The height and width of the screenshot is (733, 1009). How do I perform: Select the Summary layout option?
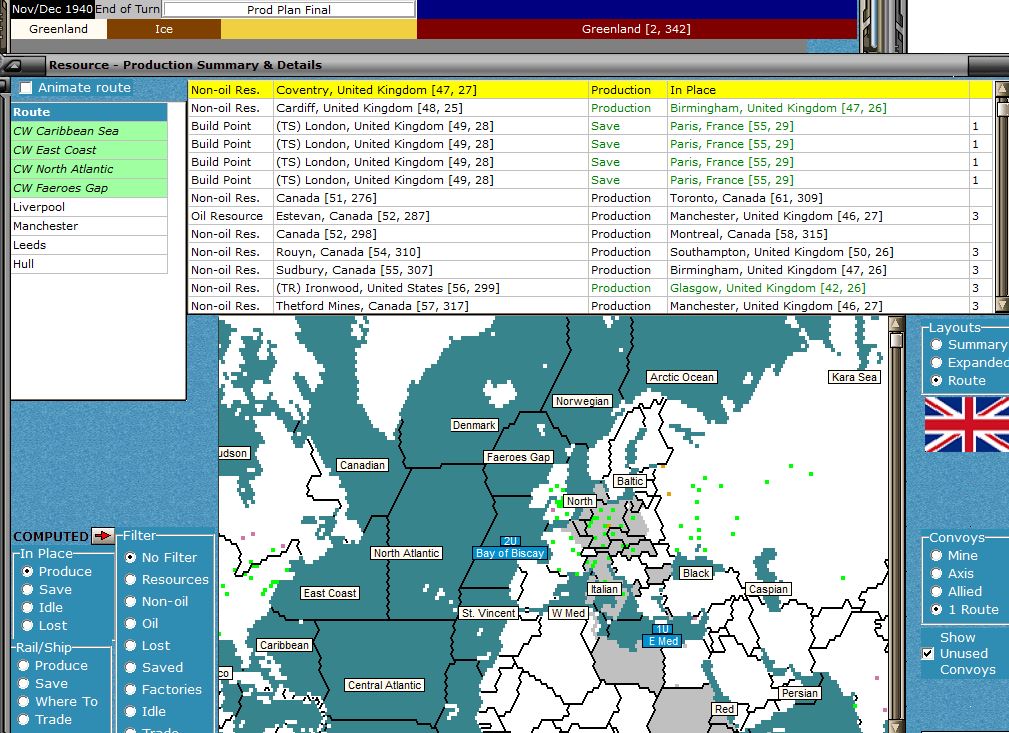click(936, 345)
